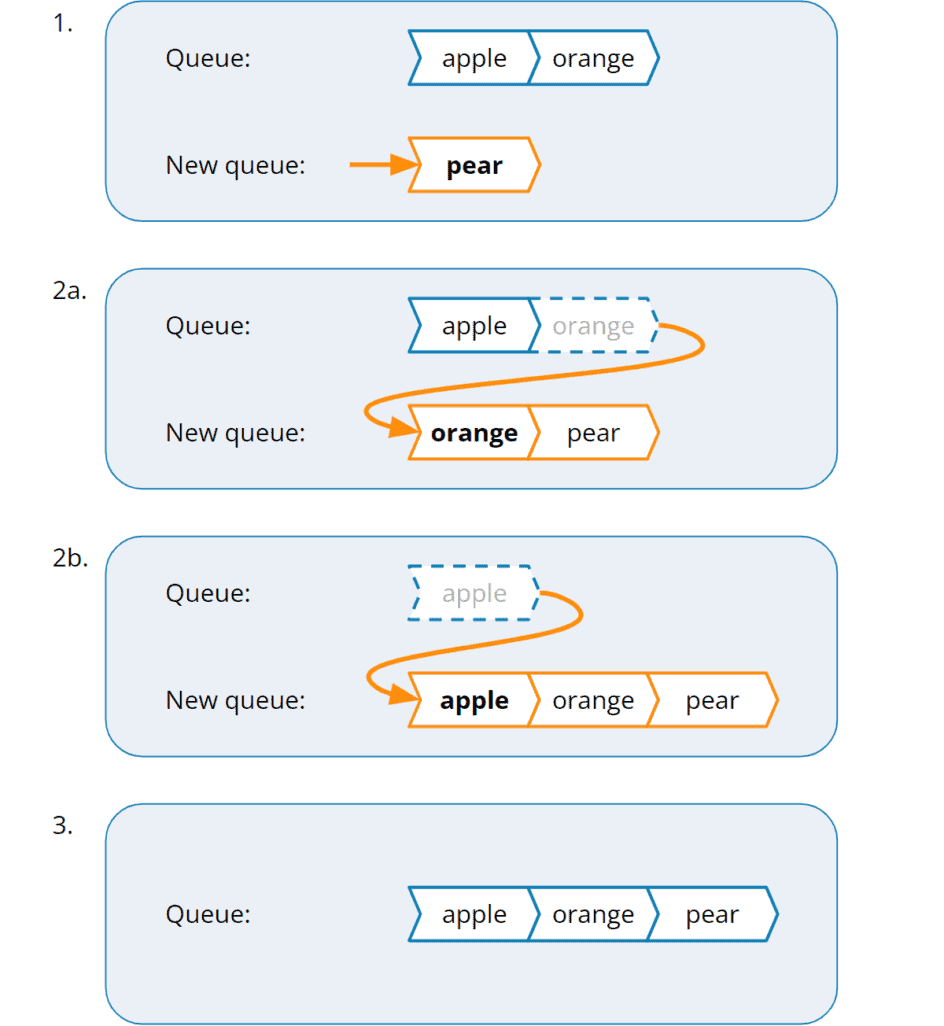Click the straight orange arrow pointing to pear
944x1026 pixels.
pos(382,165)
